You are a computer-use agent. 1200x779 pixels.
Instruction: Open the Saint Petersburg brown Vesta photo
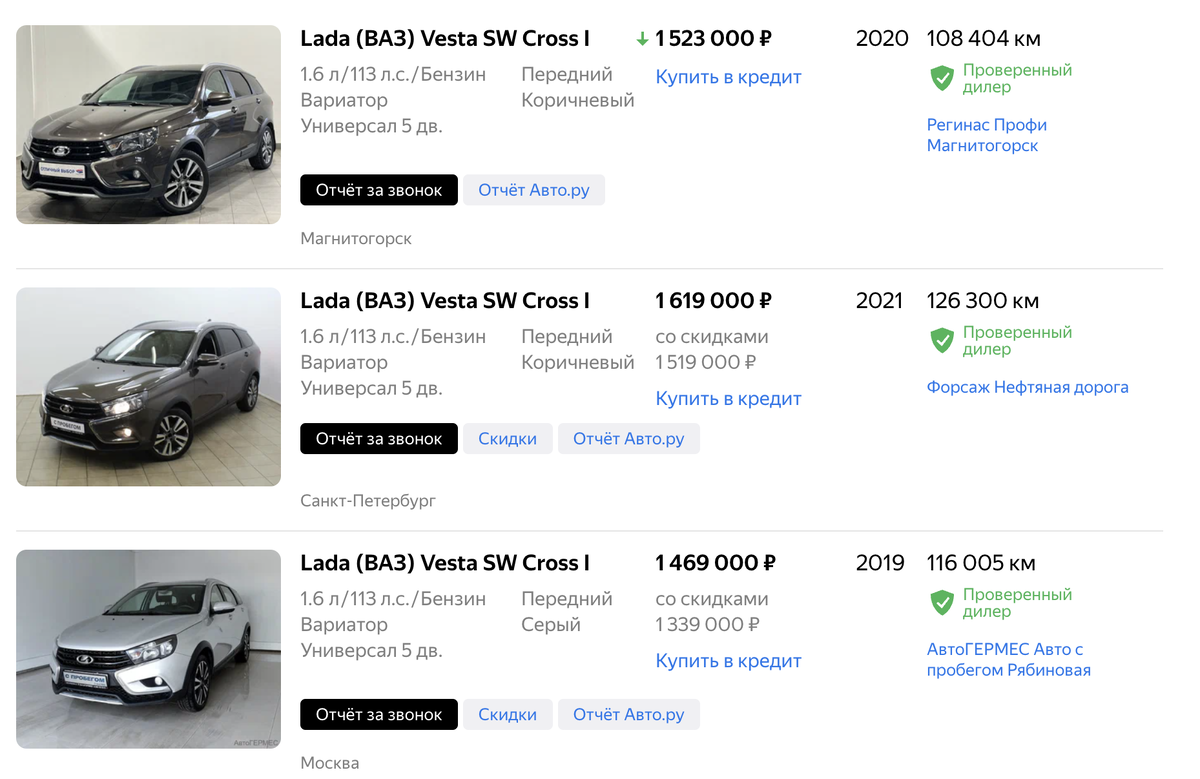pos(148,386)
